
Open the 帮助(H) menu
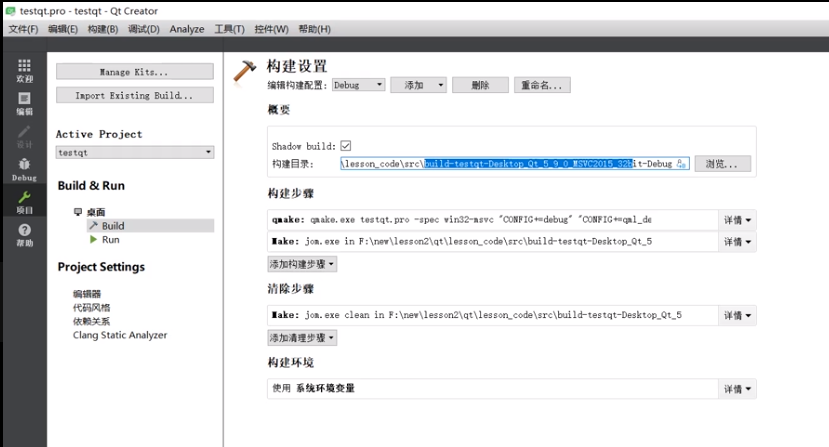point(315,29)
